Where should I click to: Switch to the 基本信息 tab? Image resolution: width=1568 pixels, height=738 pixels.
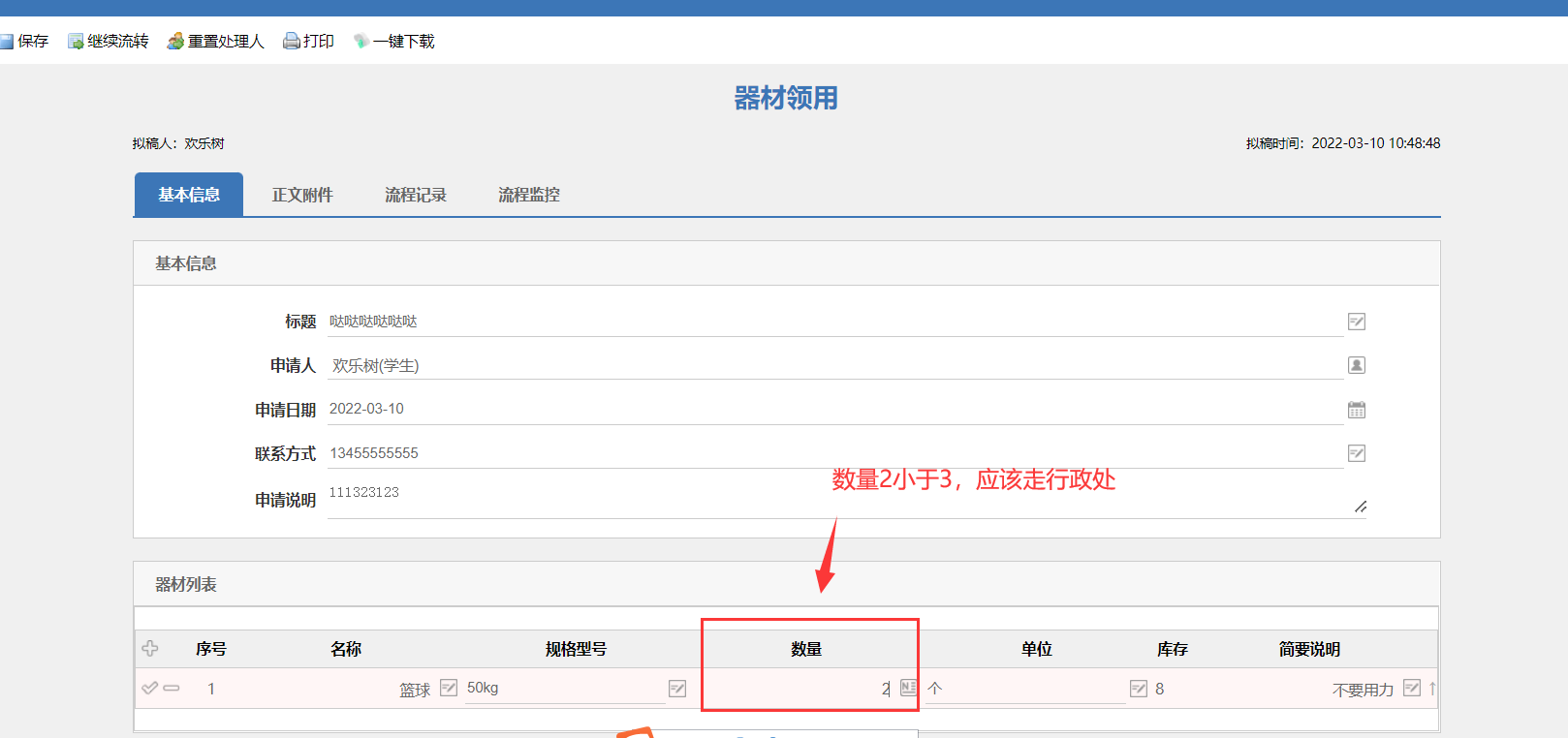pyautogui.click(x=188, y=195)
